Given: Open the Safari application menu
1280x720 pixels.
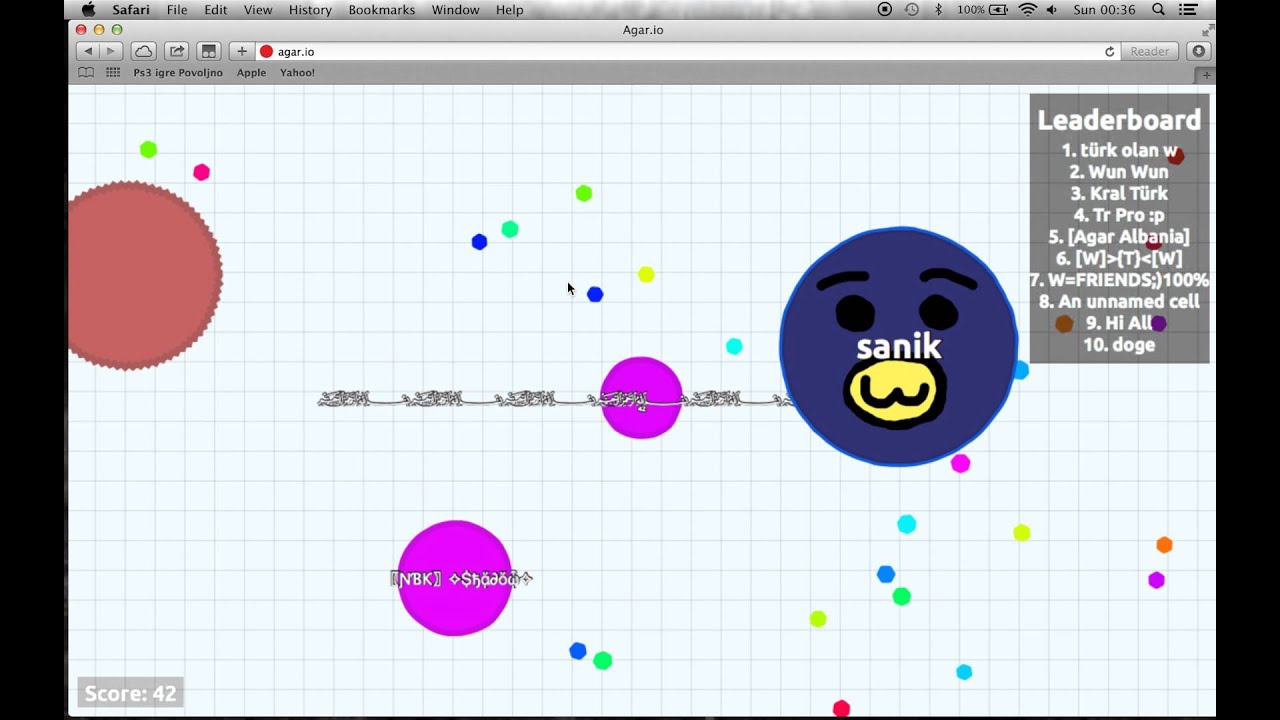Looking at the screenshot, I should click(x=131, y=9).
